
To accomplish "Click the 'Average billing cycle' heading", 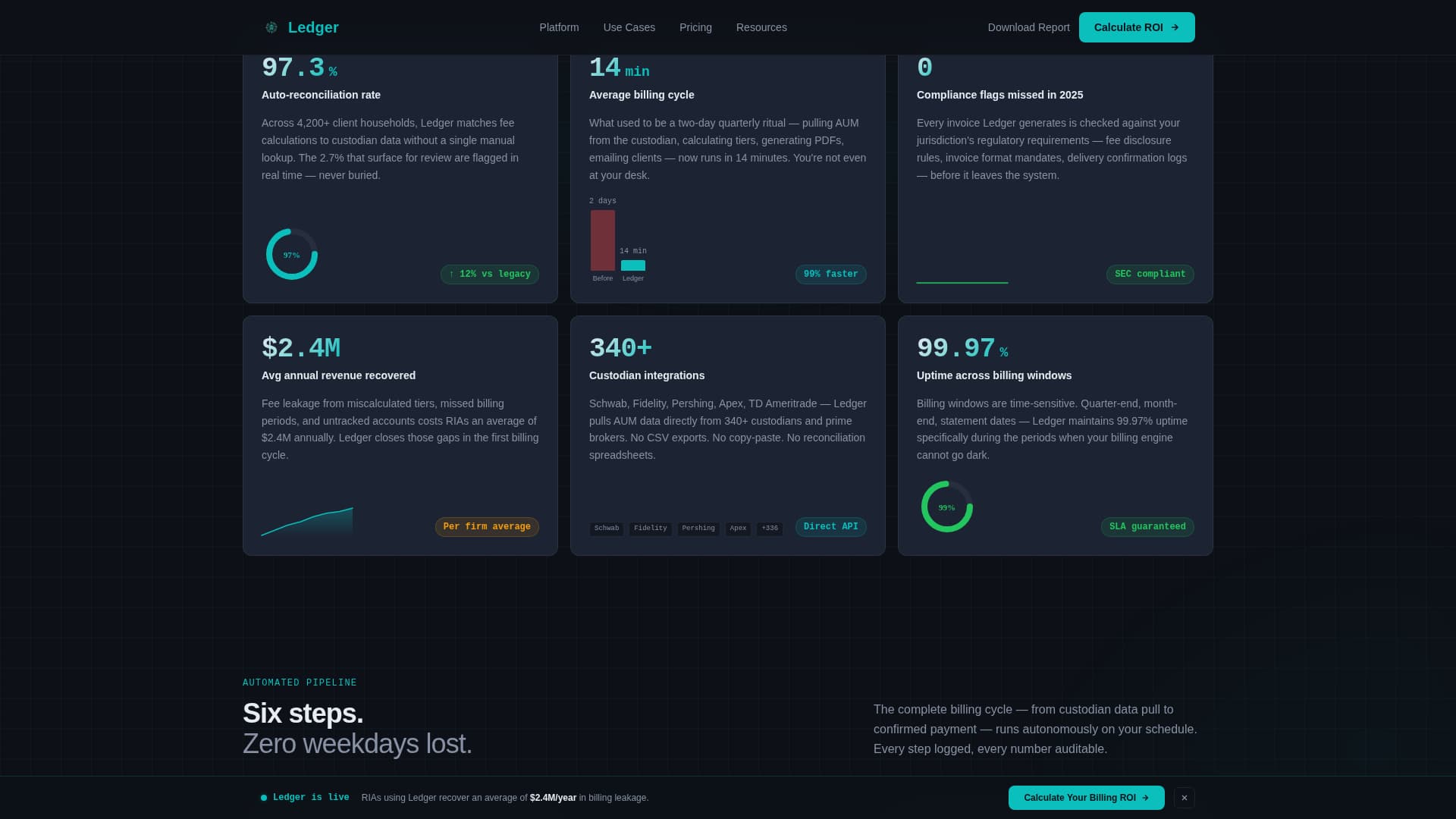I will [642, 95].
